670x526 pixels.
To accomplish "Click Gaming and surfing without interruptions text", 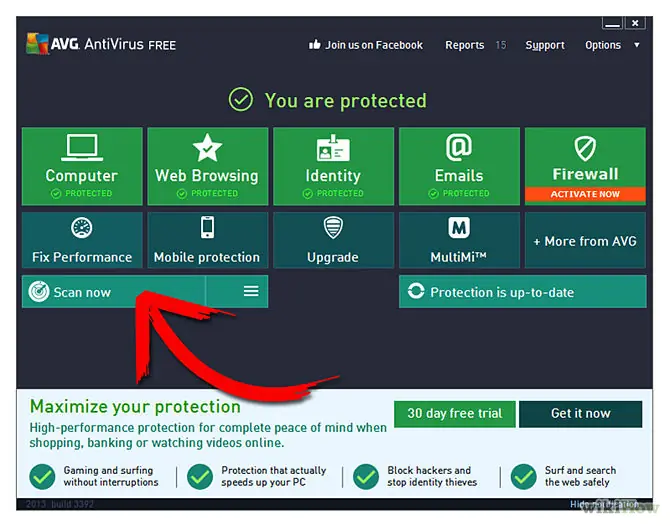I will tap(111, 476).
